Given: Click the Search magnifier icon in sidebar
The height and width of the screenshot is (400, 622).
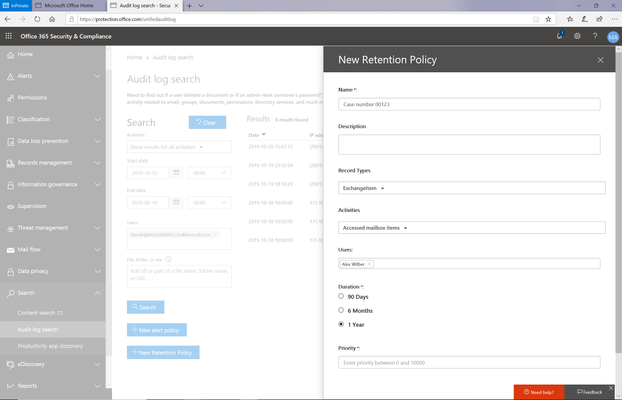Looking at the screenshot, I should pyautogui.click(x=11, y=294).
